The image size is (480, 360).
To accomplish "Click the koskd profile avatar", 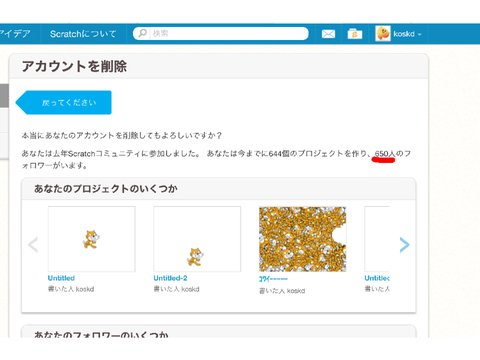I will (383, 34).
